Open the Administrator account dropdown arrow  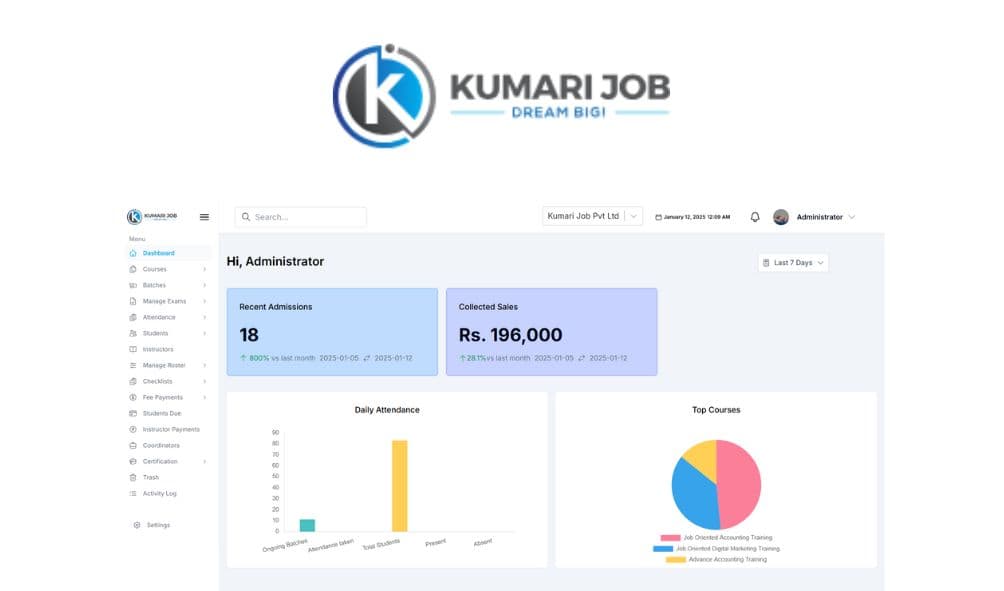coord(852,217)
